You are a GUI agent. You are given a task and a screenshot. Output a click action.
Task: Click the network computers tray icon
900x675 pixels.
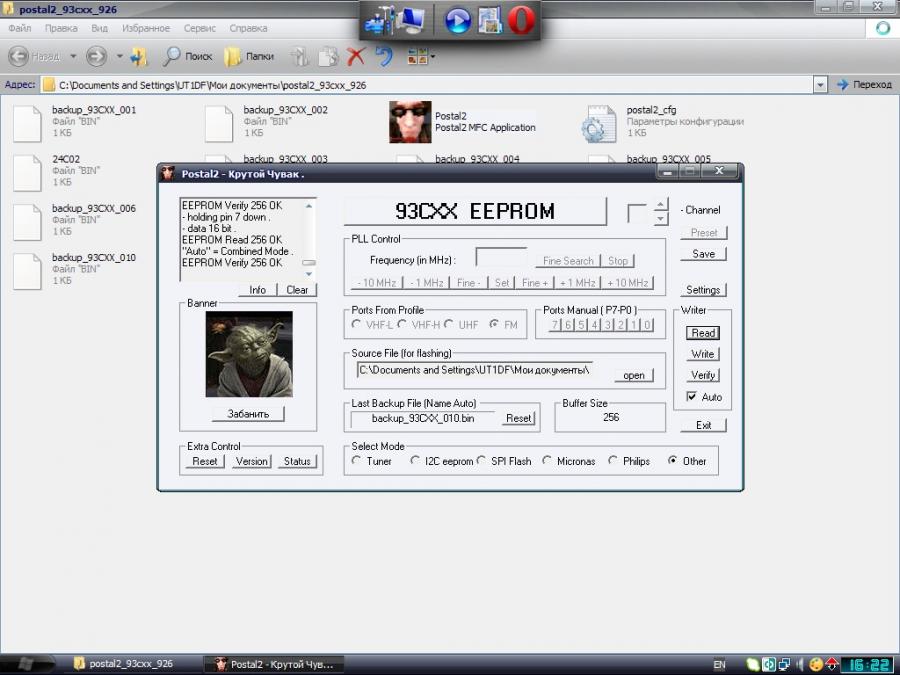pyautogui.click(x=784, y=665)
